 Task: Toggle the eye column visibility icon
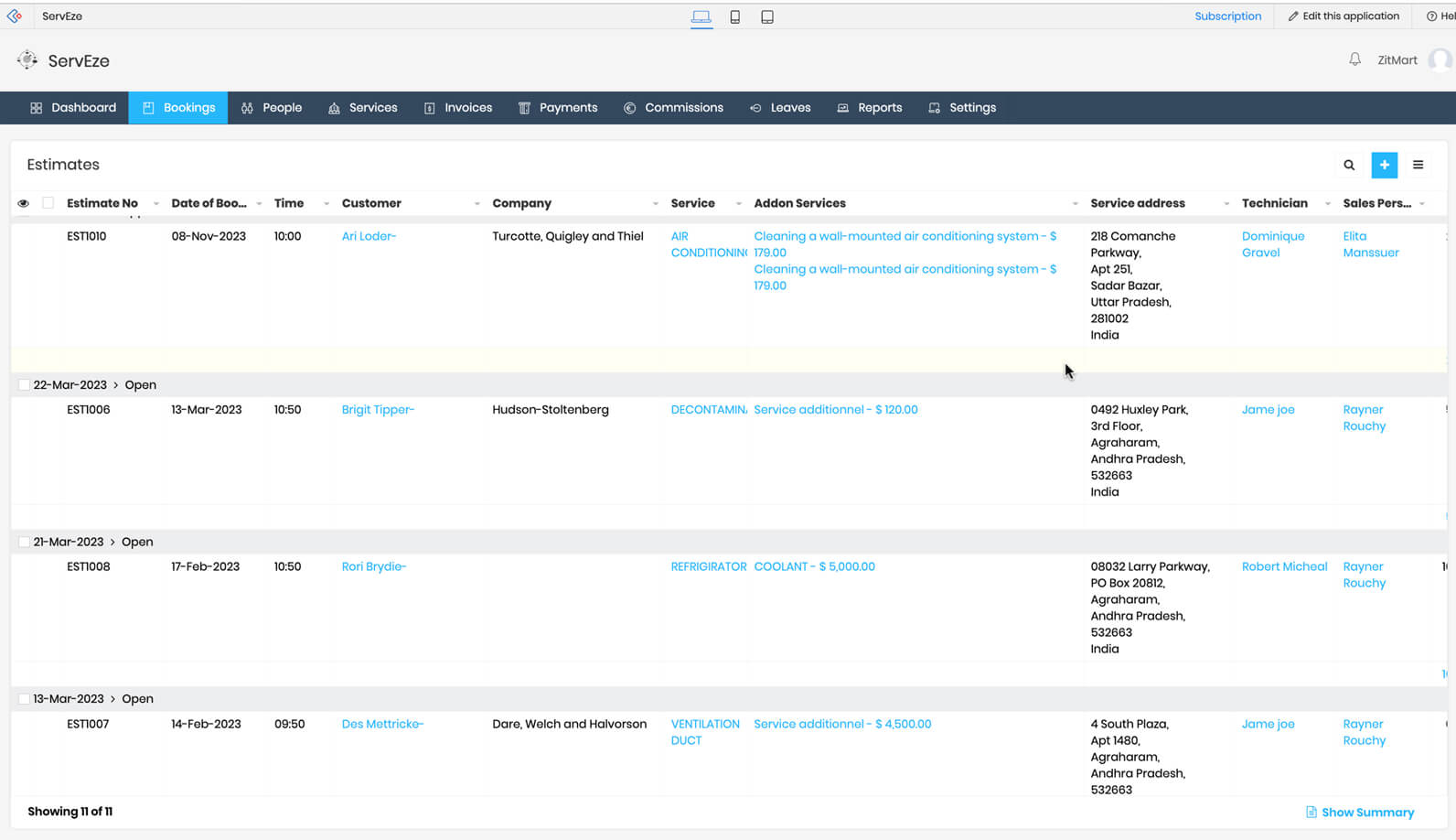click(24, 203)
